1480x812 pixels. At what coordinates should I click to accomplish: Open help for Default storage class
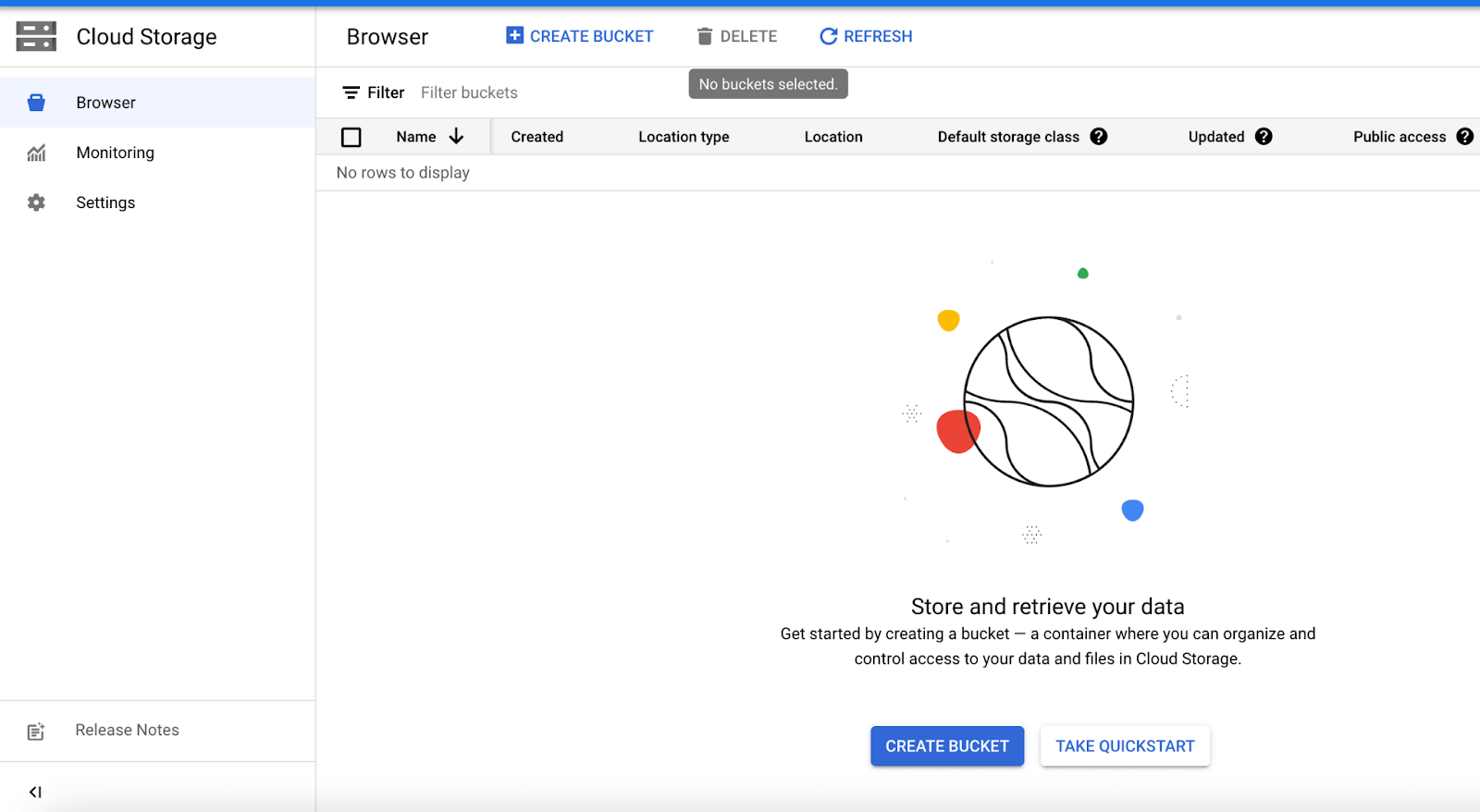1099,137
